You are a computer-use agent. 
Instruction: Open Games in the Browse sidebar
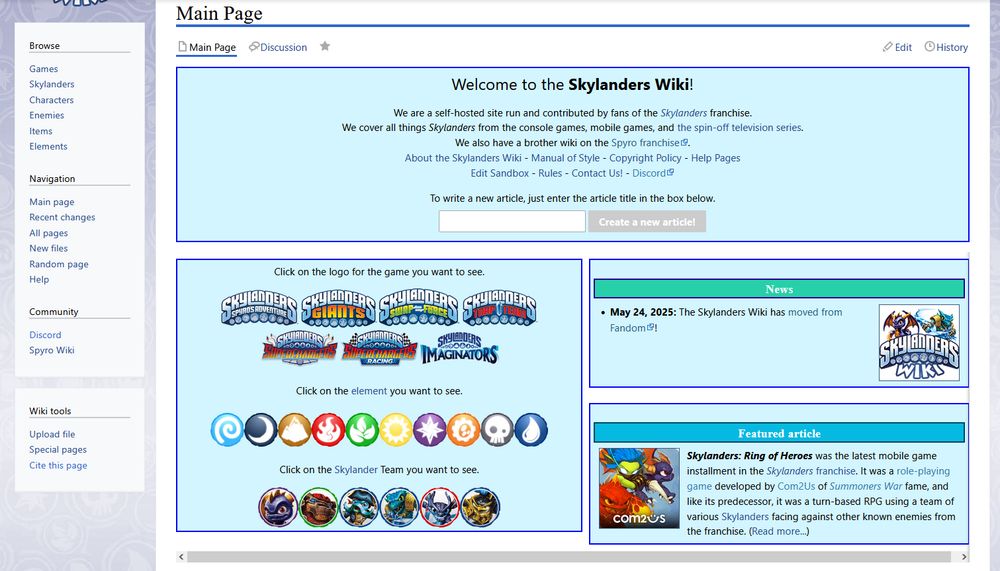click(x=43, y=69)
